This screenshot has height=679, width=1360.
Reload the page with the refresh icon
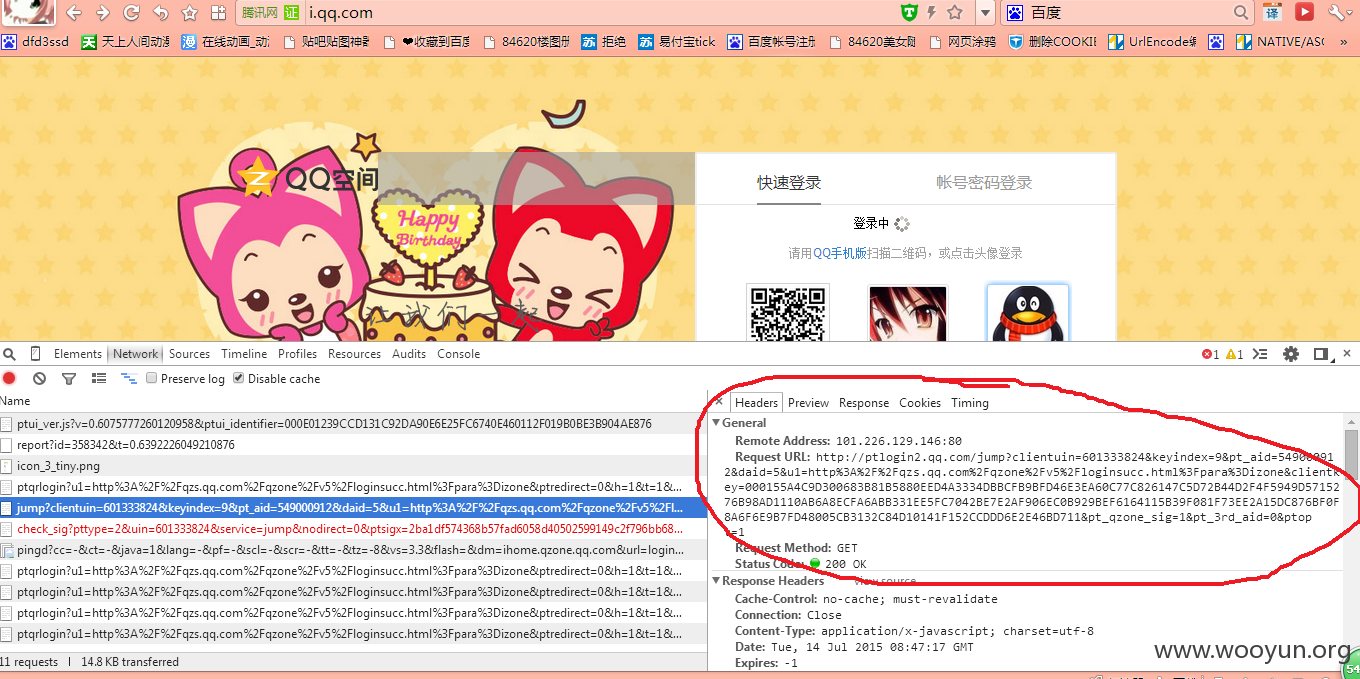pos(131,13)
